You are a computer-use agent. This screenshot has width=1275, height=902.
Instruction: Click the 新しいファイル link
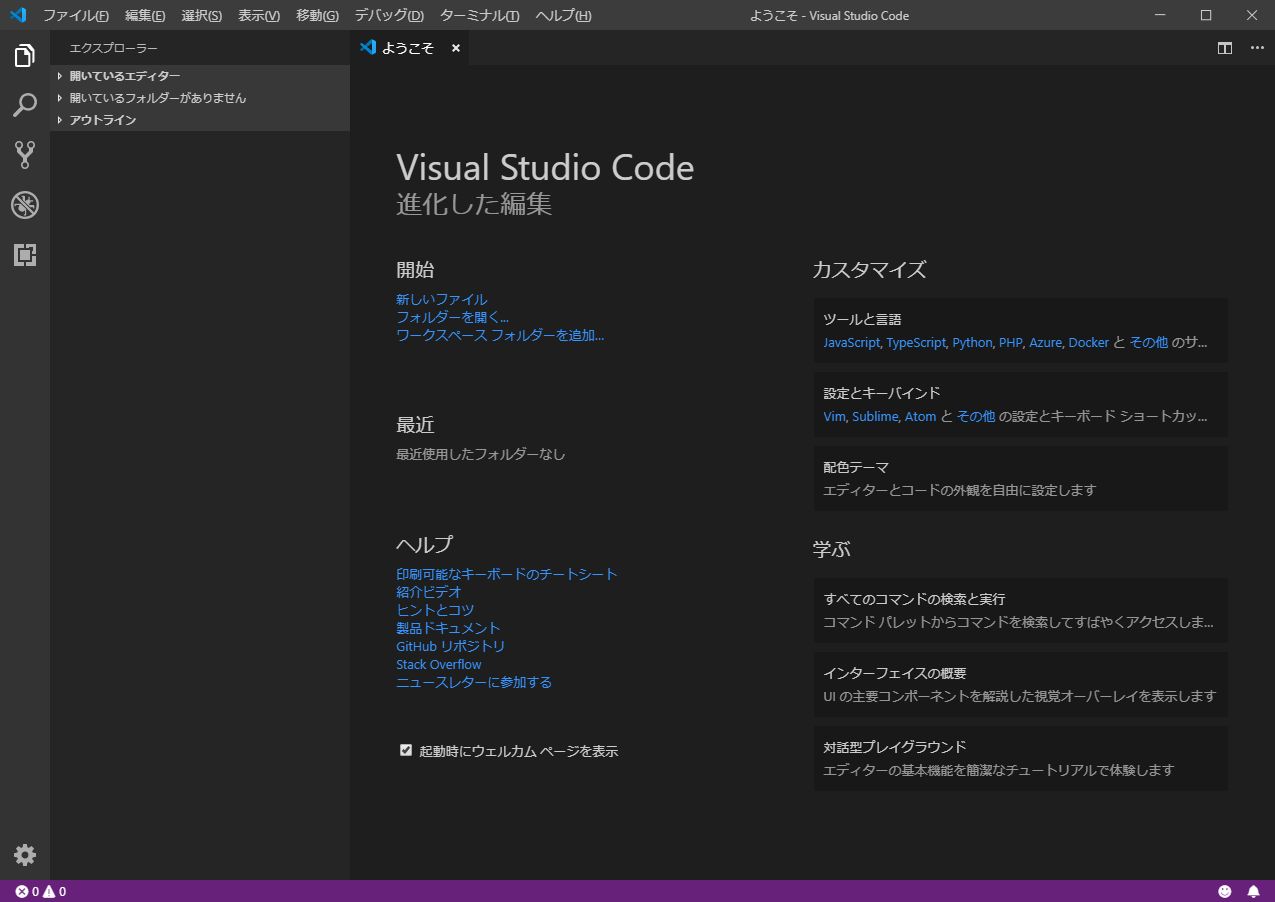click(x=441, y=299)
